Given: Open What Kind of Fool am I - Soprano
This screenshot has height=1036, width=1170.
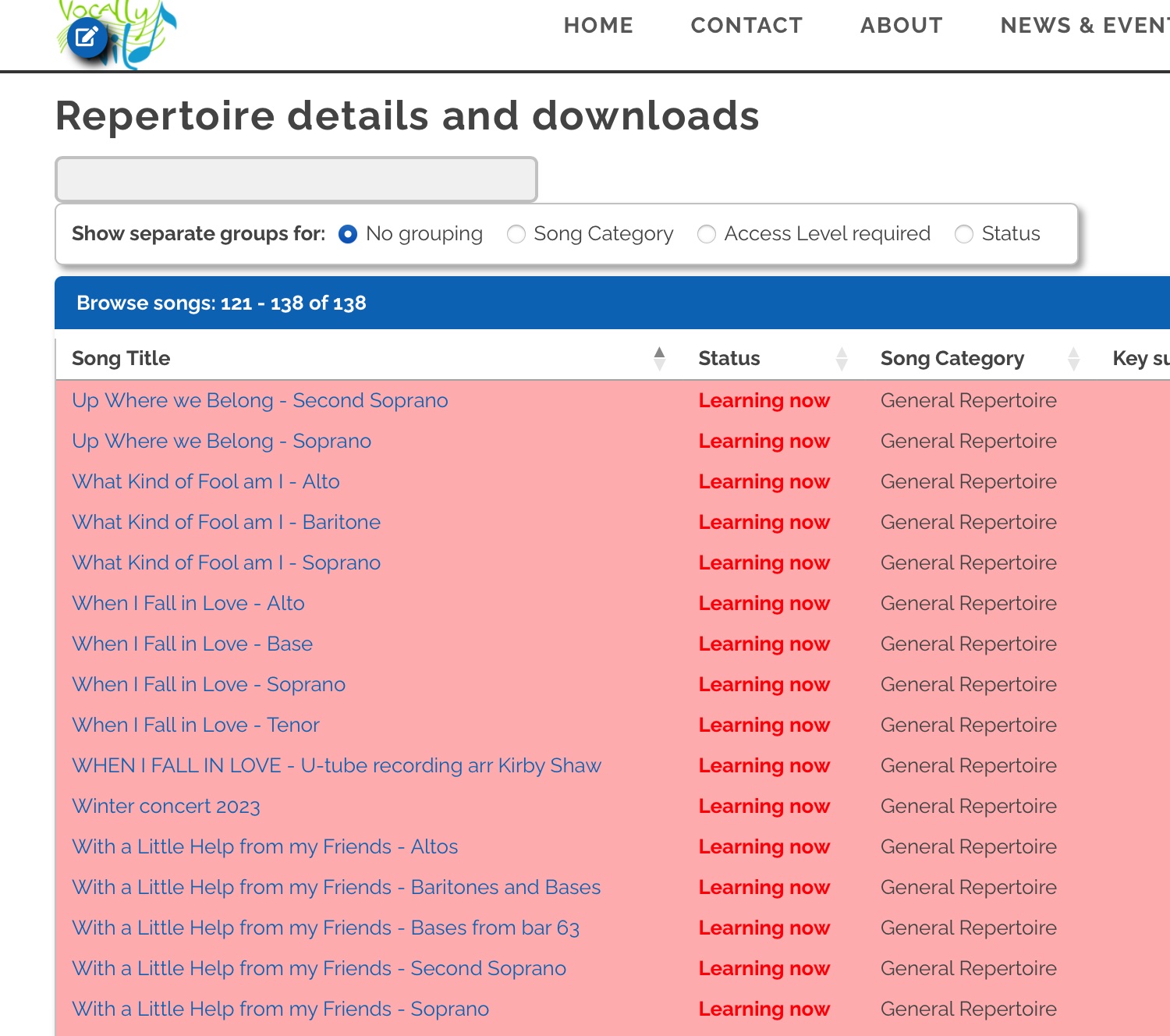Looking at the screenshot, I should [x=226, y=562].
